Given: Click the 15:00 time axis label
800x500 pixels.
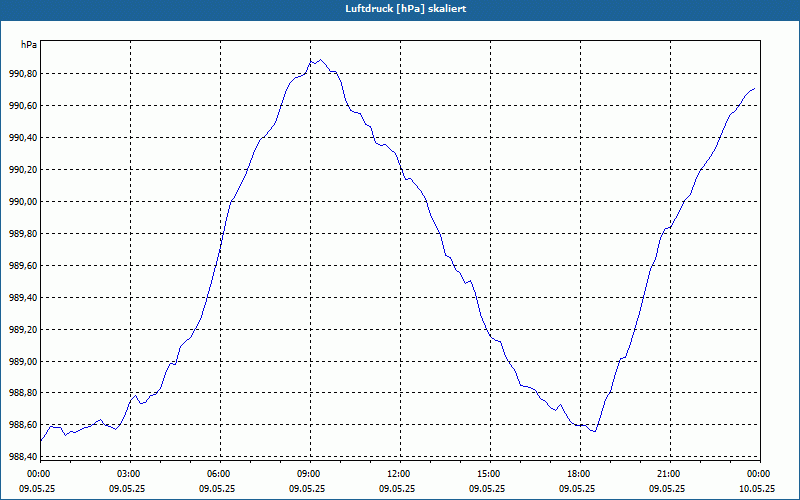Looking at the screenshot, I should 490,474.
